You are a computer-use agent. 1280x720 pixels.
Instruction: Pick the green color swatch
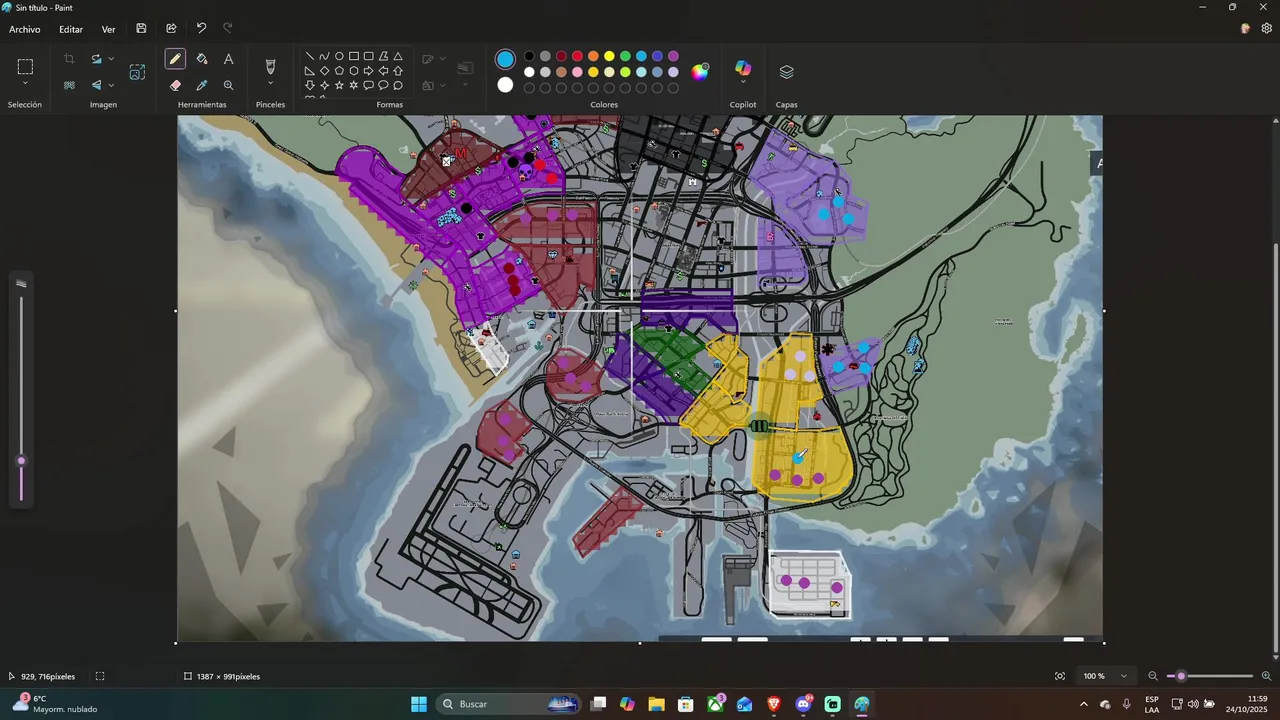(626, 56)
